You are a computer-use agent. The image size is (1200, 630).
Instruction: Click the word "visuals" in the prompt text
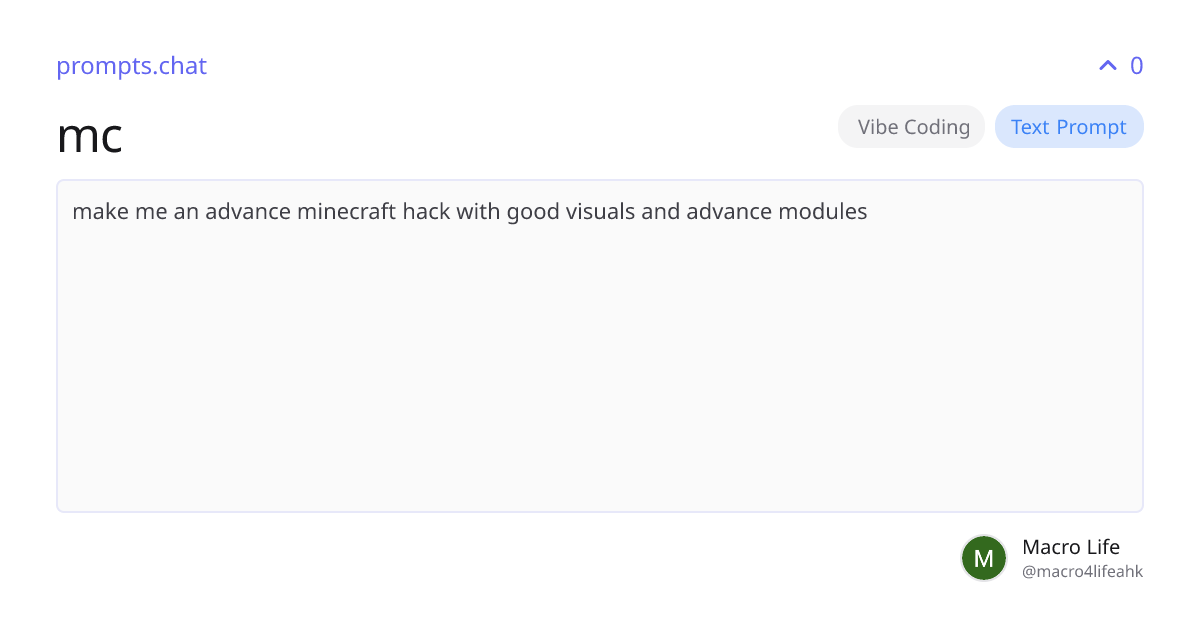pyautogui.click(x=599, y=212)
